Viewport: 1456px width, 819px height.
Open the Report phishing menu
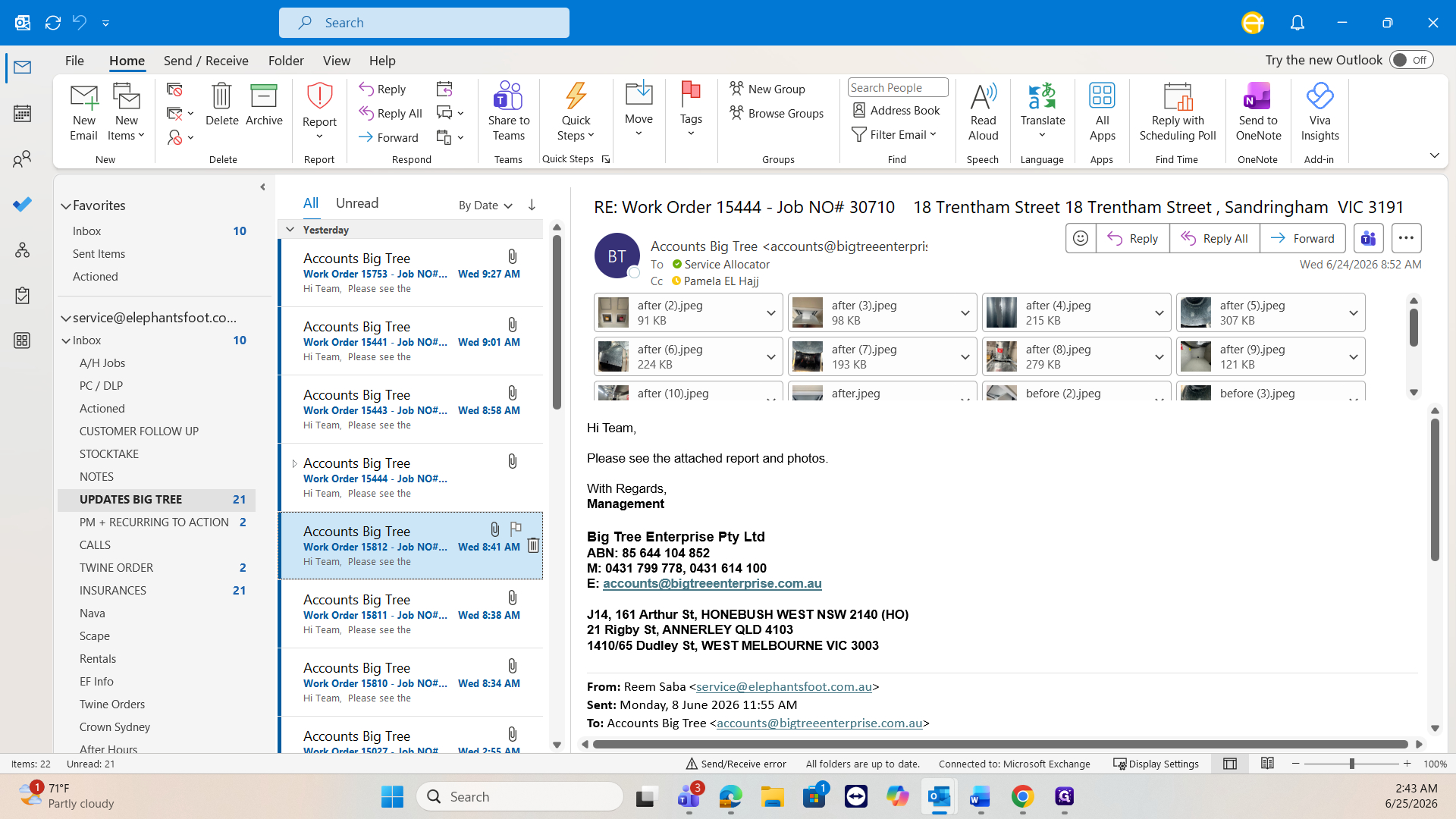pyautogui.click(x=319, y=112)
